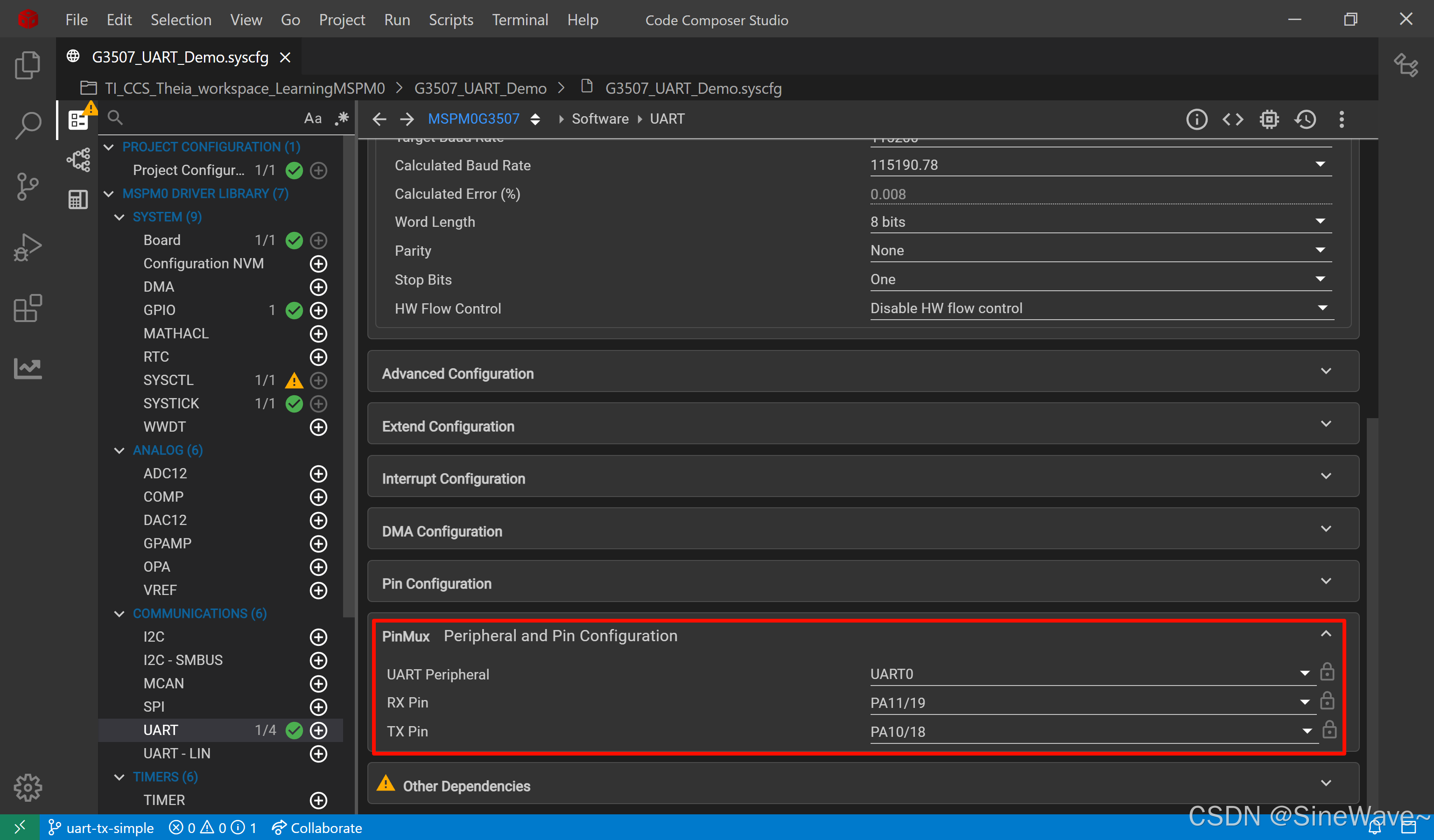
Task: Collapse the PinMux section
Action: pyautogui.click(x=1325, y=634)
